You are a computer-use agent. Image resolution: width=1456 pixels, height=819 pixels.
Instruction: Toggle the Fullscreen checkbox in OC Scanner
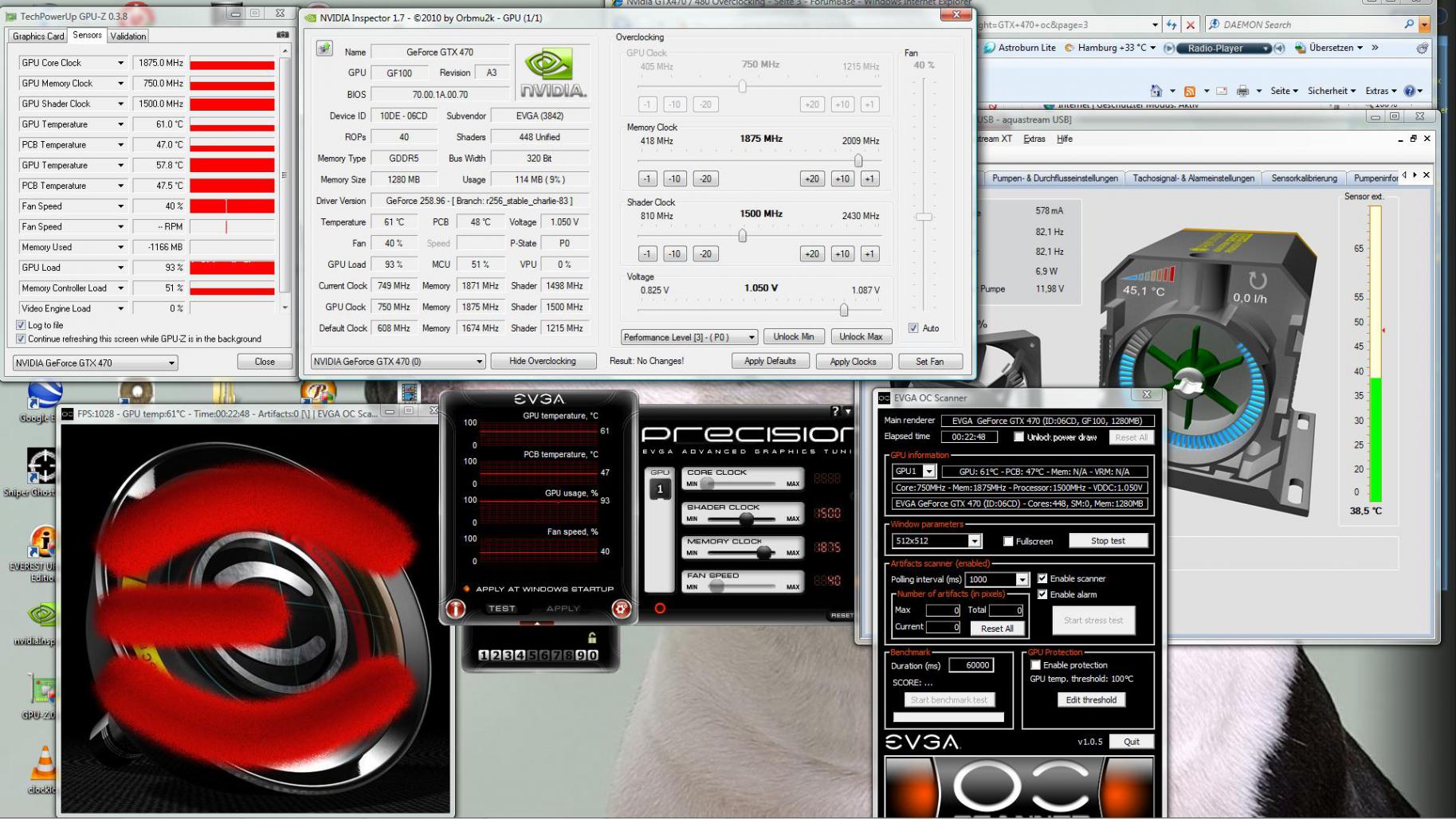pyautogui.click(x=1008, y=541)
